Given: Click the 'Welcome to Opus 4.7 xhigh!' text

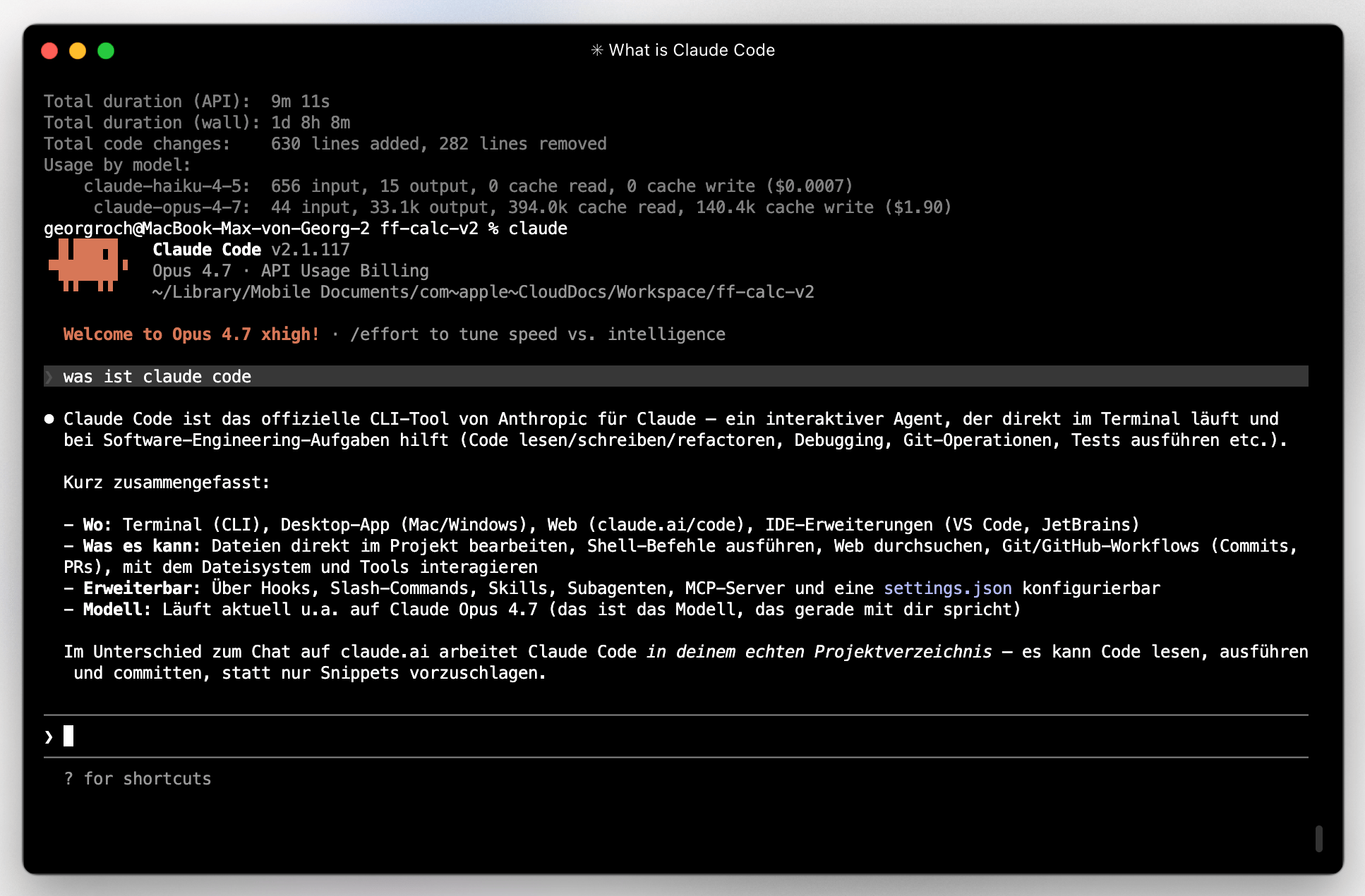Looking at the screenshot, I should [x=191, y=334].
